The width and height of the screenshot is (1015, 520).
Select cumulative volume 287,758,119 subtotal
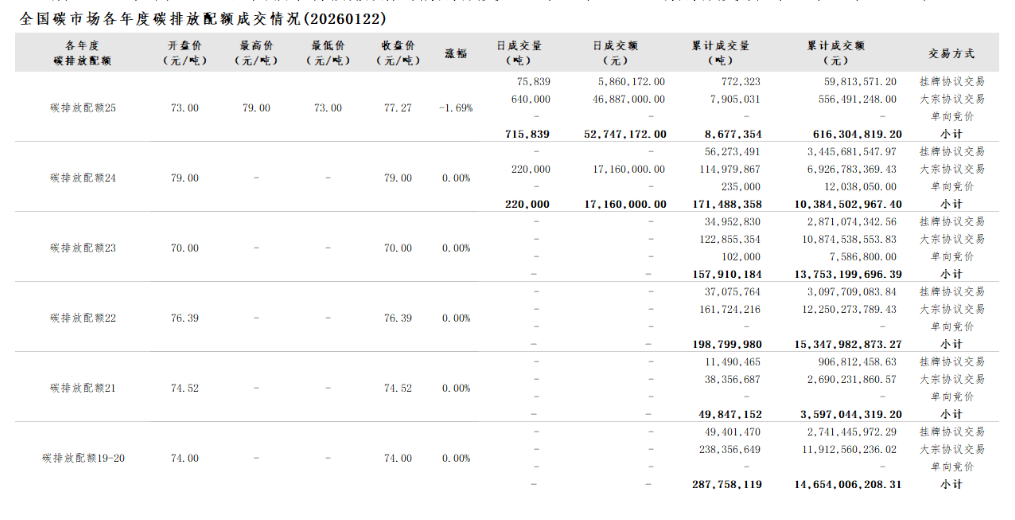tap(727, 484)
